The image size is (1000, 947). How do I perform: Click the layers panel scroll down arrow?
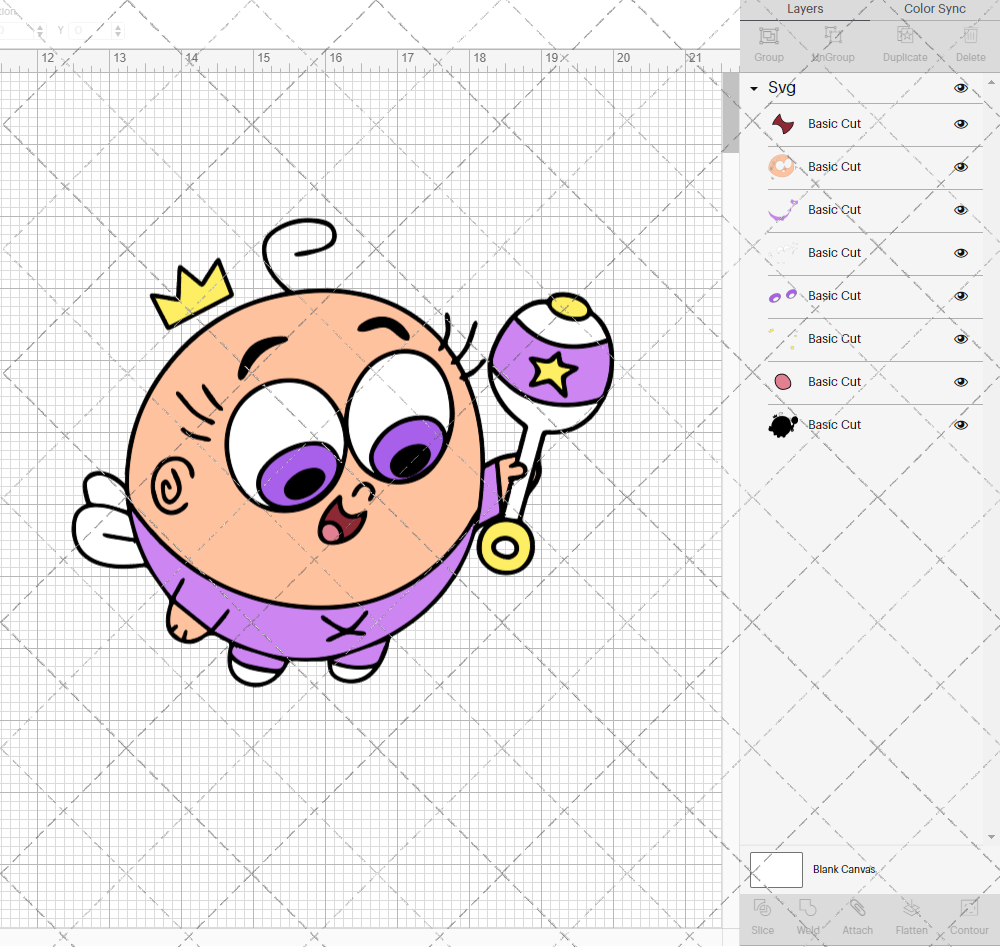tap(991, 837)
